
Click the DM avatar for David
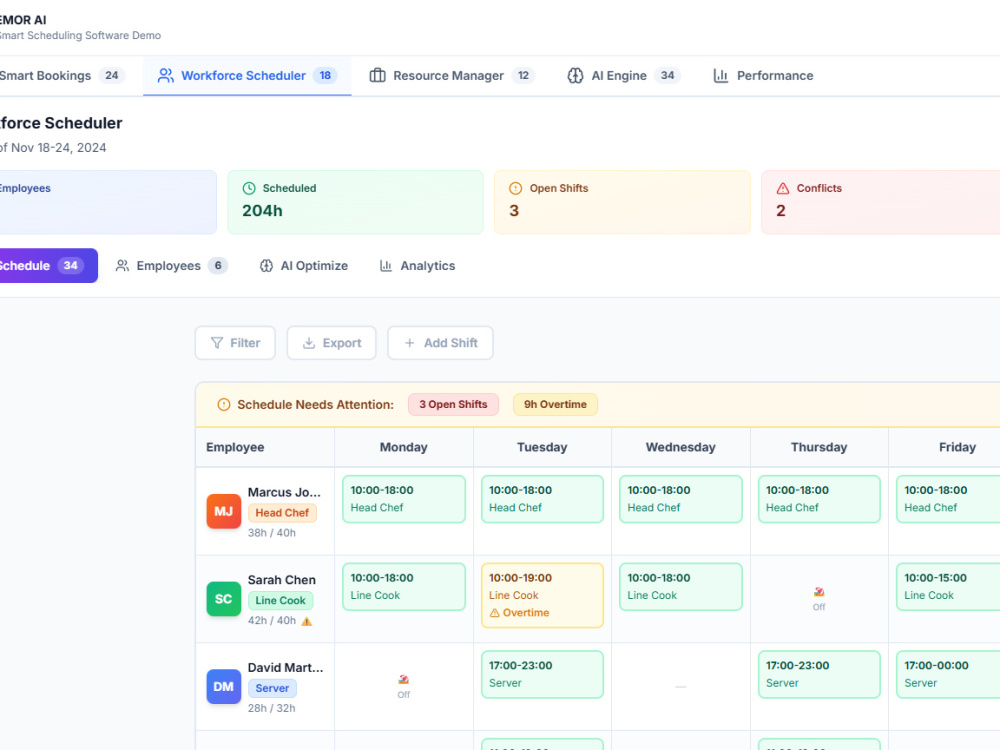tap(223, 687)
